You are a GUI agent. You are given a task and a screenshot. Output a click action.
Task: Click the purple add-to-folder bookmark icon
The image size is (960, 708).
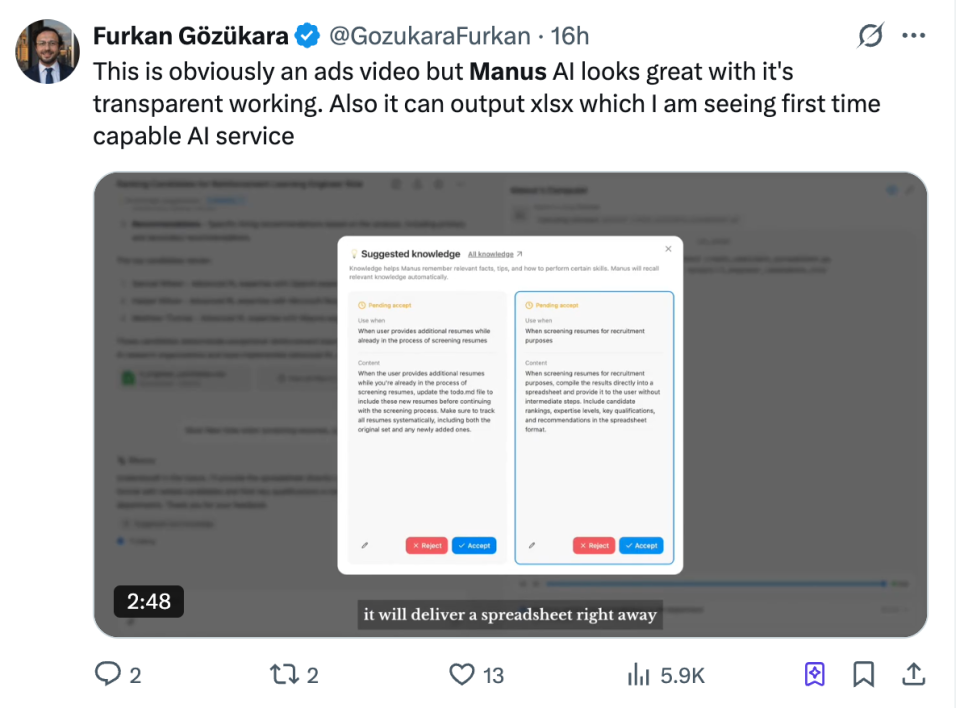814,675
